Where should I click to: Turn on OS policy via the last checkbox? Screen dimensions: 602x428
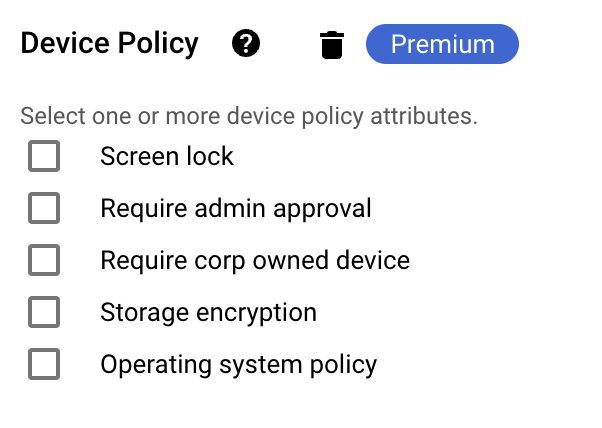(x=44, y=364)
